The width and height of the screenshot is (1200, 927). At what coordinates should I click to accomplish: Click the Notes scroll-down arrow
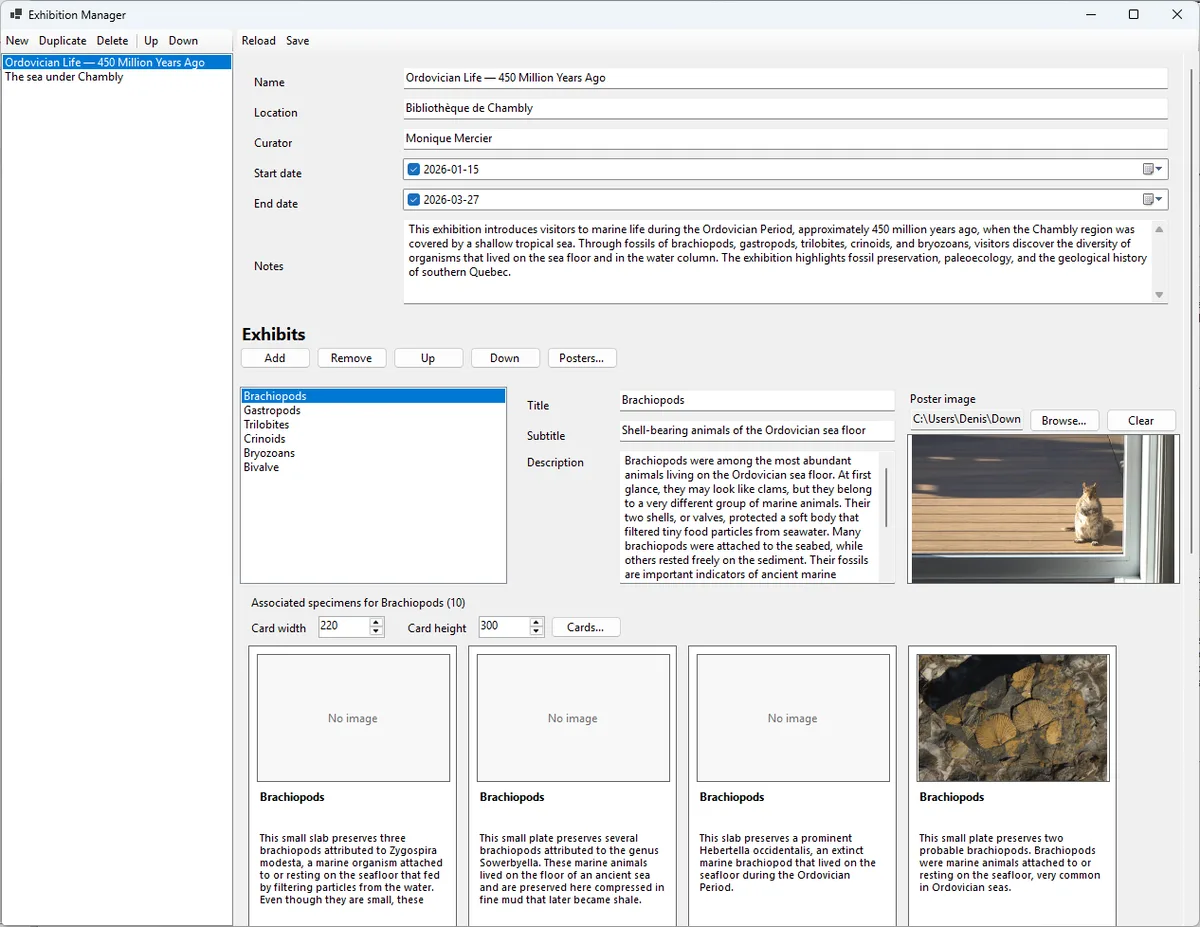click(x=1159, y=295)
